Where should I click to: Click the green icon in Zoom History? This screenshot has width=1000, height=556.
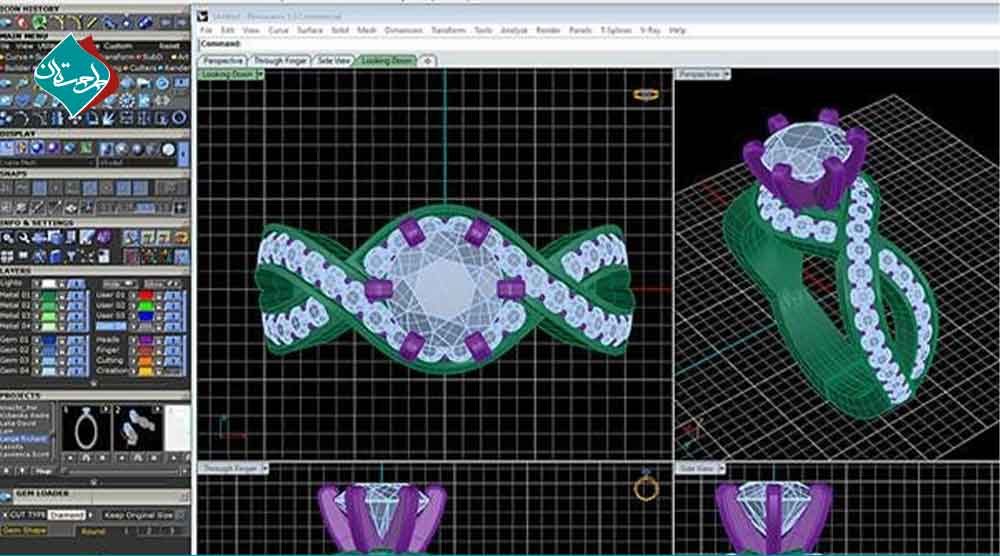(x=40, y=23)
